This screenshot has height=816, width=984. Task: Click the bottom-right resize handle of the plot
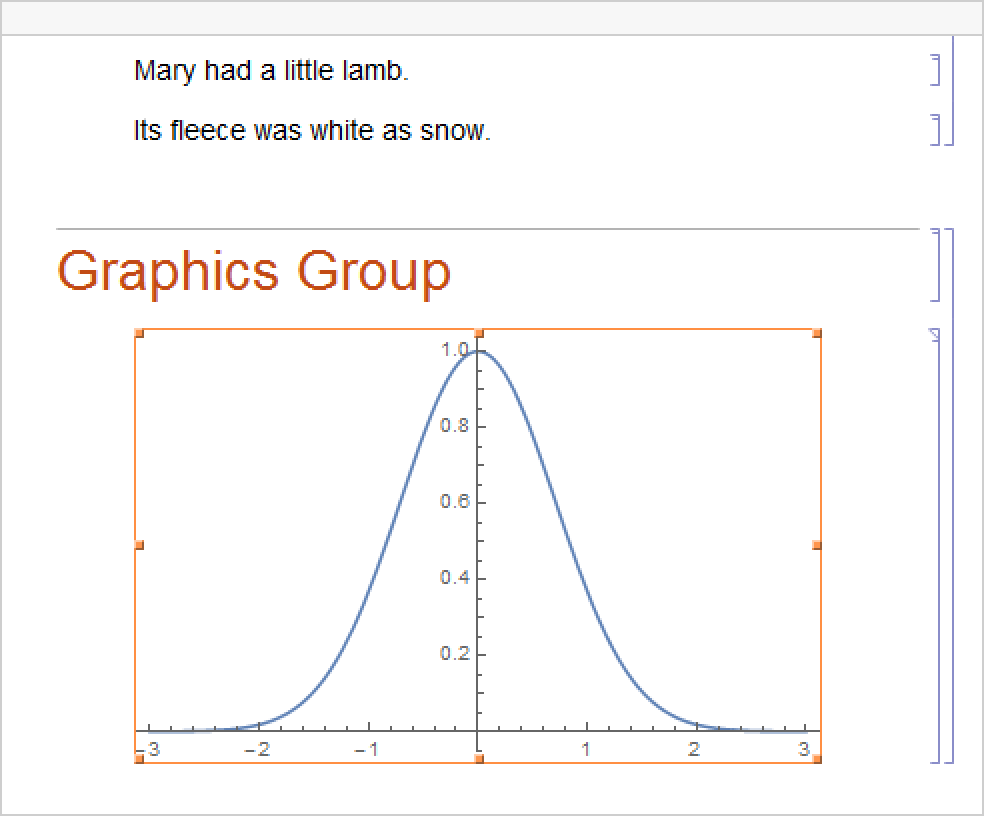(x=818, y=759)
